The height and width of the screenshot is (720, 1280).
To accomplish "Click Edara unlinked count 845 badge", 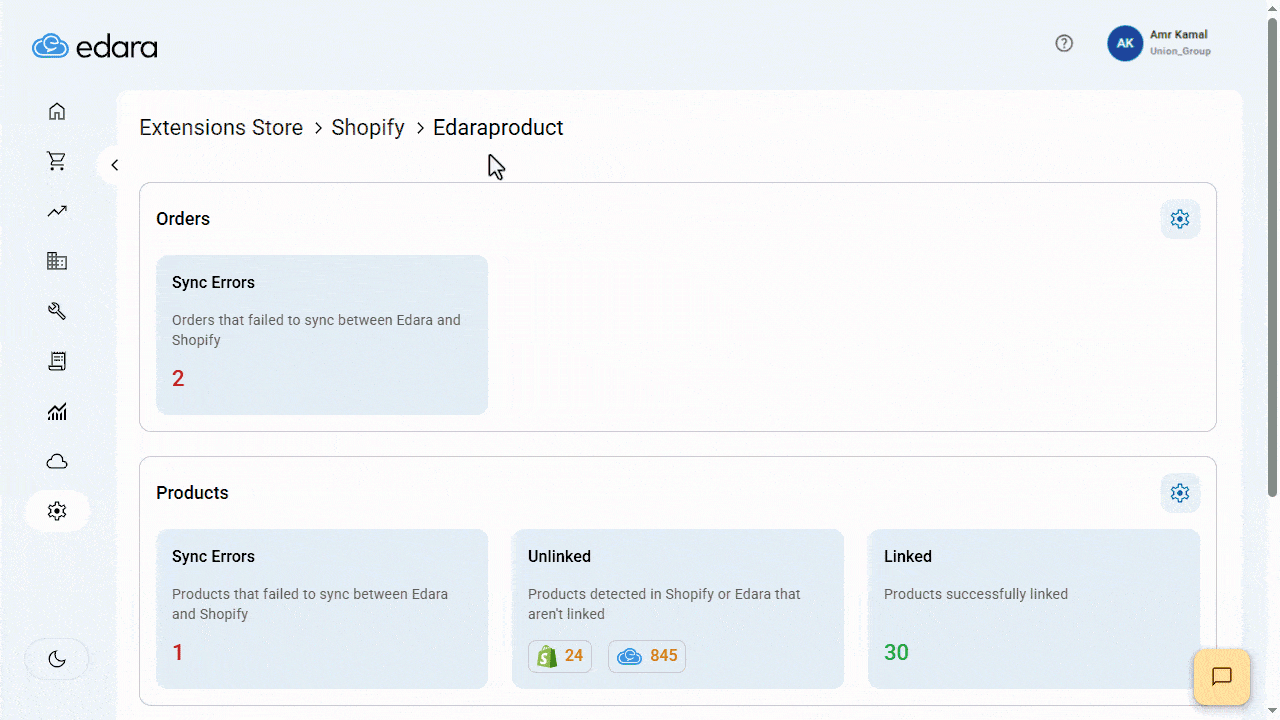I will click(x=647, y=656).
